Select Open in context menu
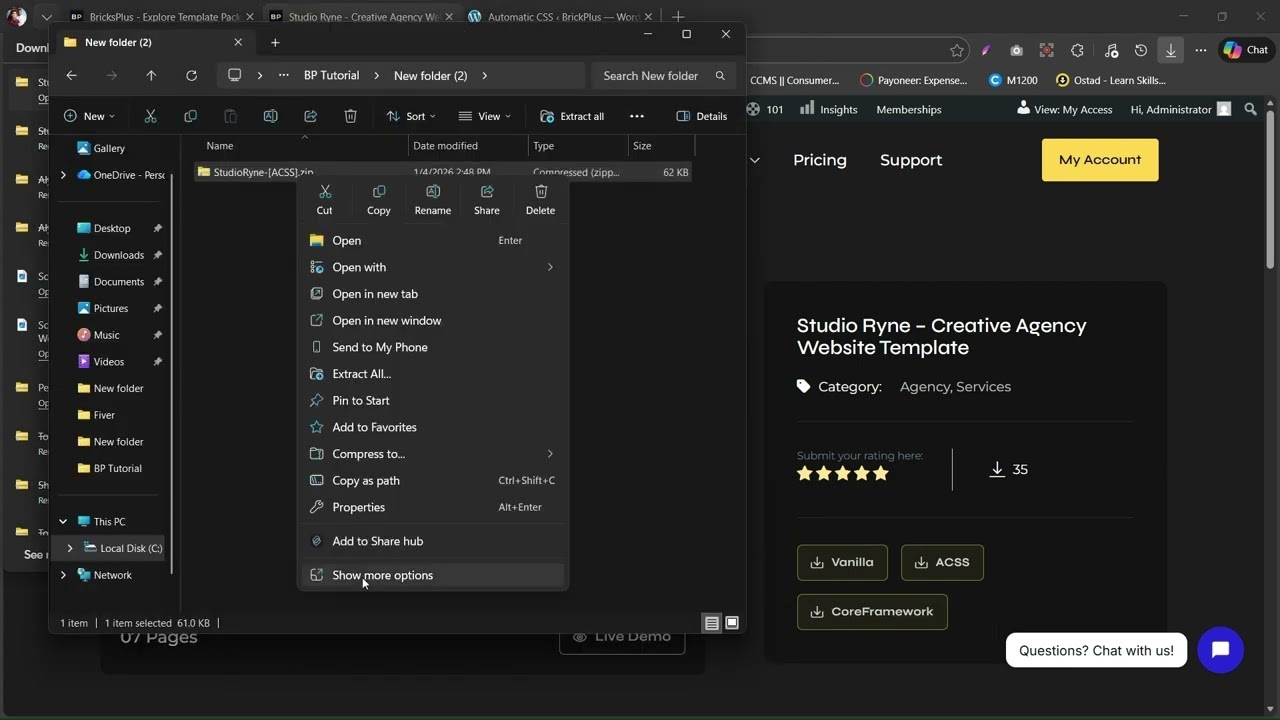 click(433, 240)
